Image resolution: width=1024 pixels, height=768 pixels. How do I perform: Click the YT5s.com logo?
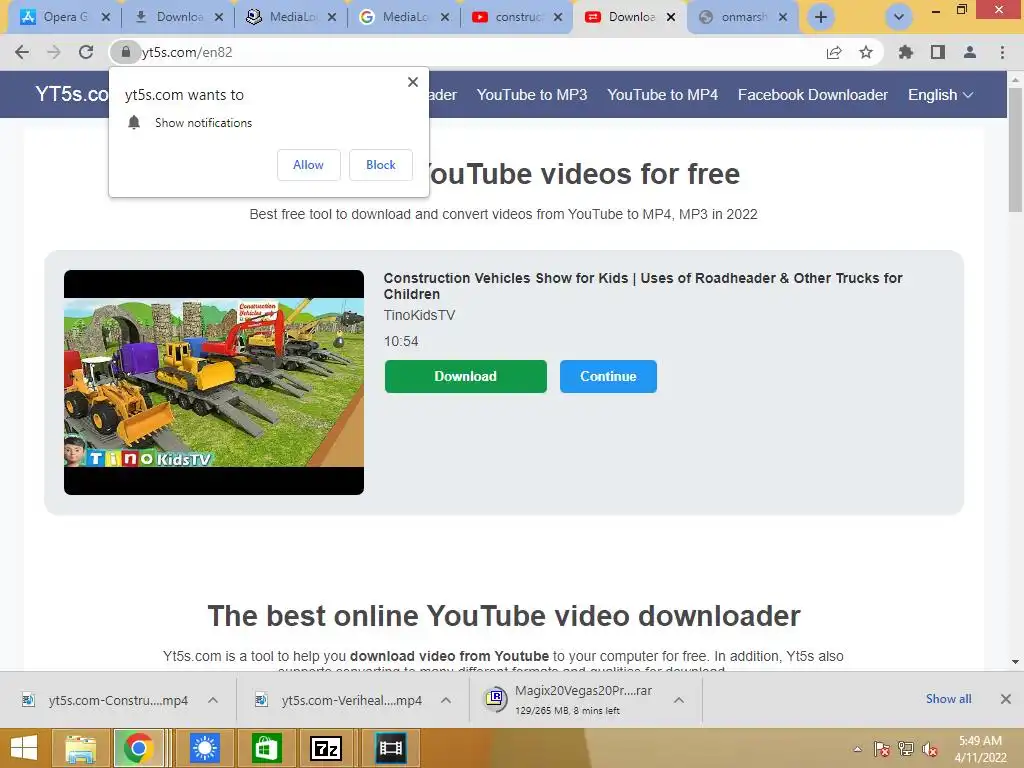72,94
